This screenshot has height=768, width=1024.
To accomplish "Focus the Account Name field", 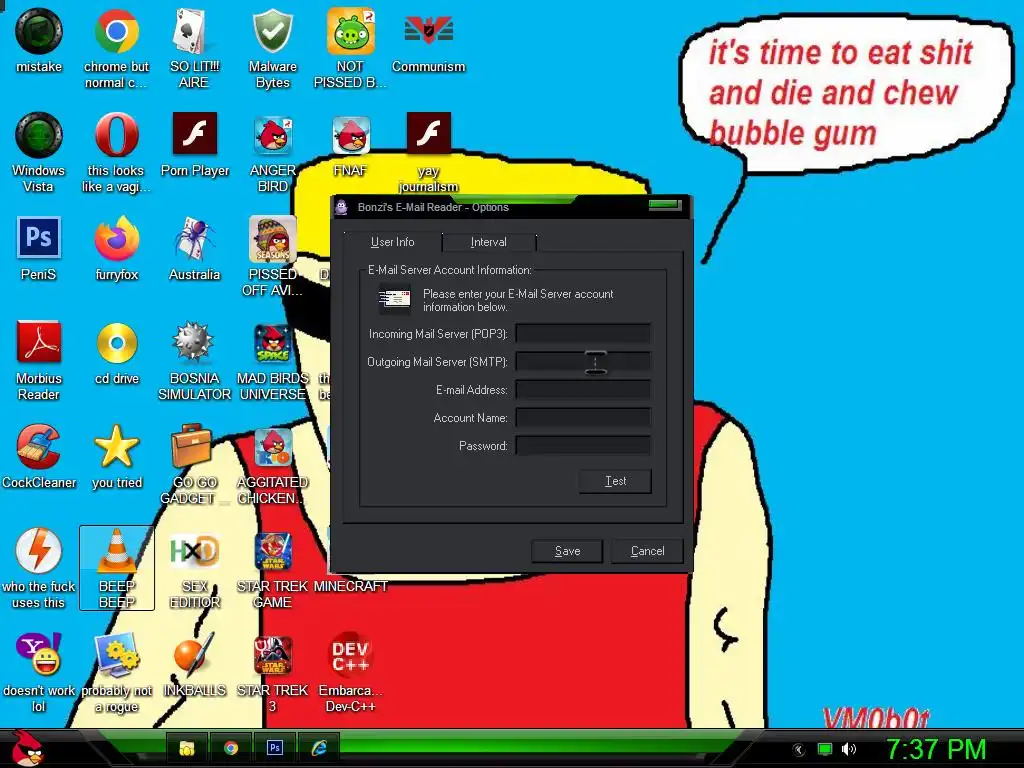I will 583,418.
